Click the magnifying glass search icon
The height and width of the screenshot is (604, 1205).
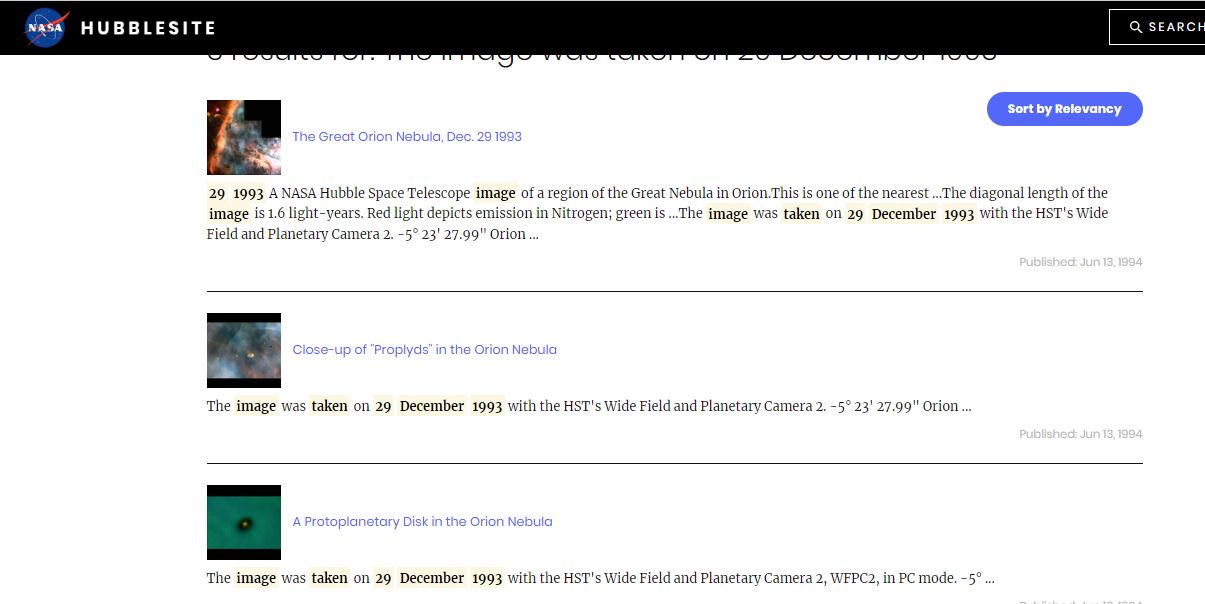click(x=1136, y=27)
